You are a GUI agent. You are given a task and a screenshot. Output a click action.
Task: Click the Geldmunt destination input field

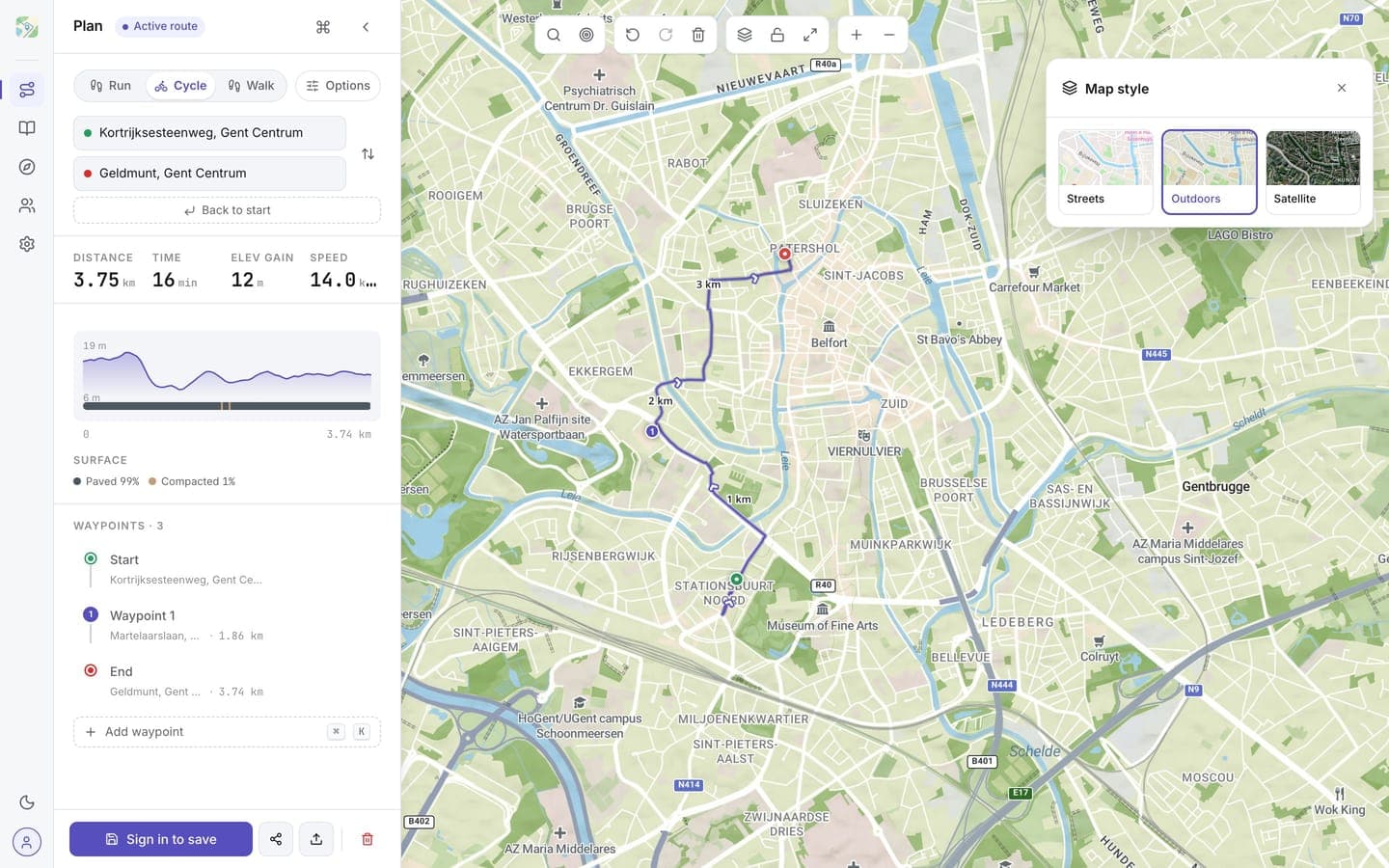click(x=209, y=174)
